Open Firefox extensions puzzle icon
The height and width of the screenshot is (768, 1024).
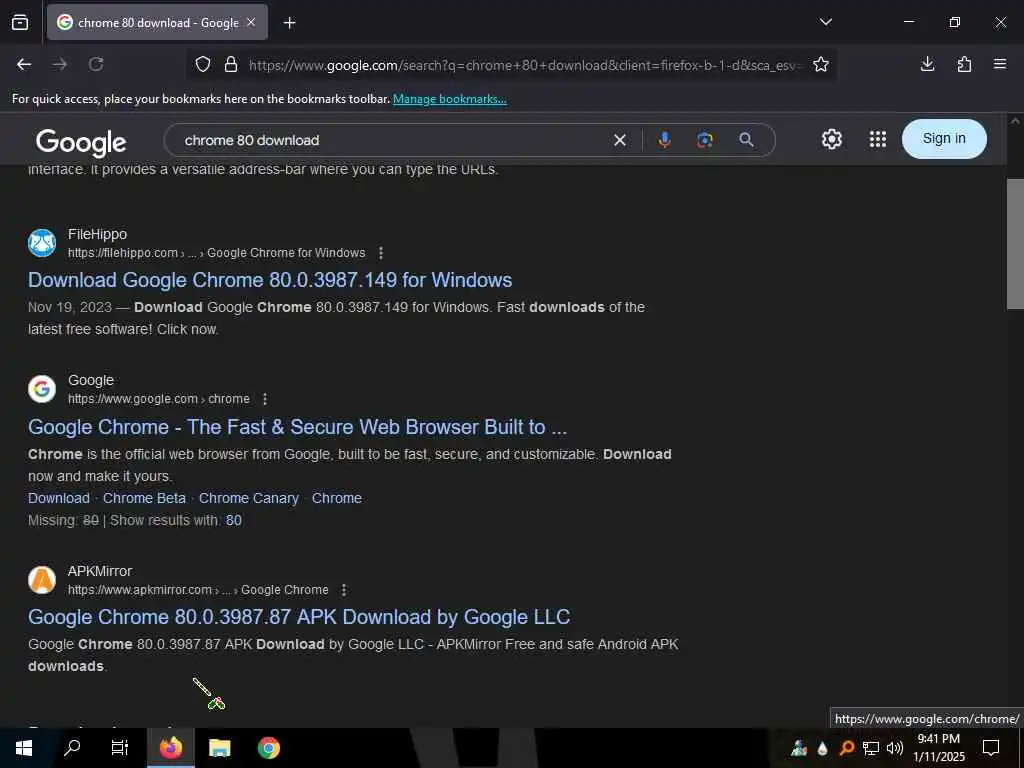click(x=964, y=64)
